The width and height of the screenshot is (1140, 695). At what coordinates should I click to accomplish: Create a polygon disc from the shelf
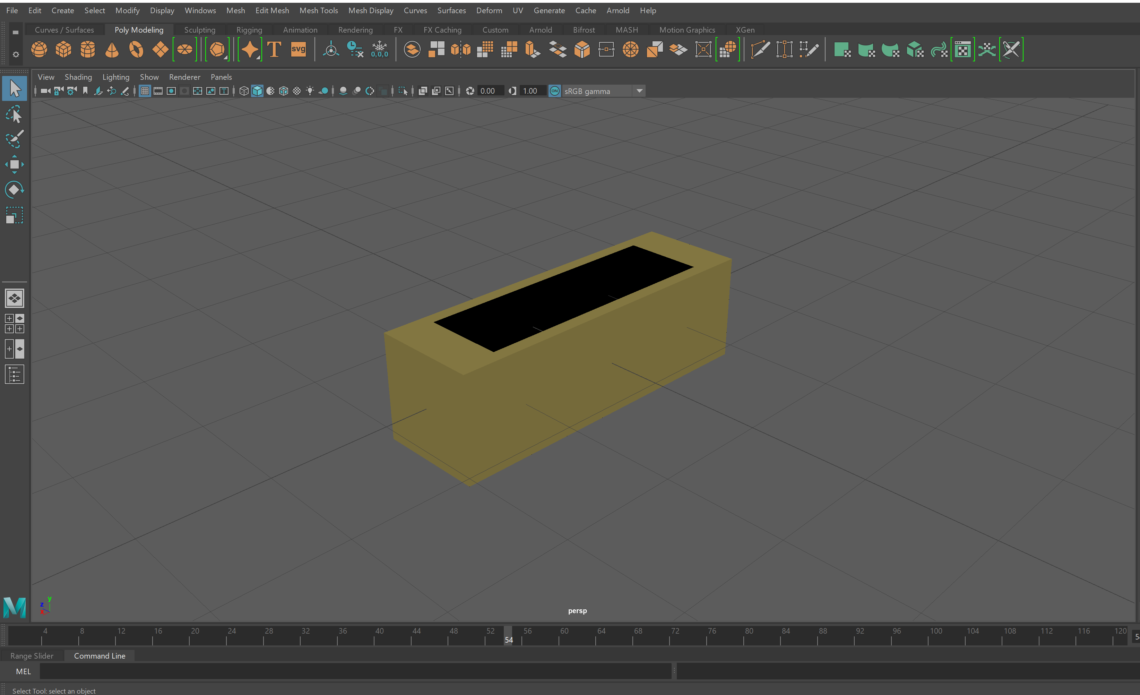[x=185, y=49]
